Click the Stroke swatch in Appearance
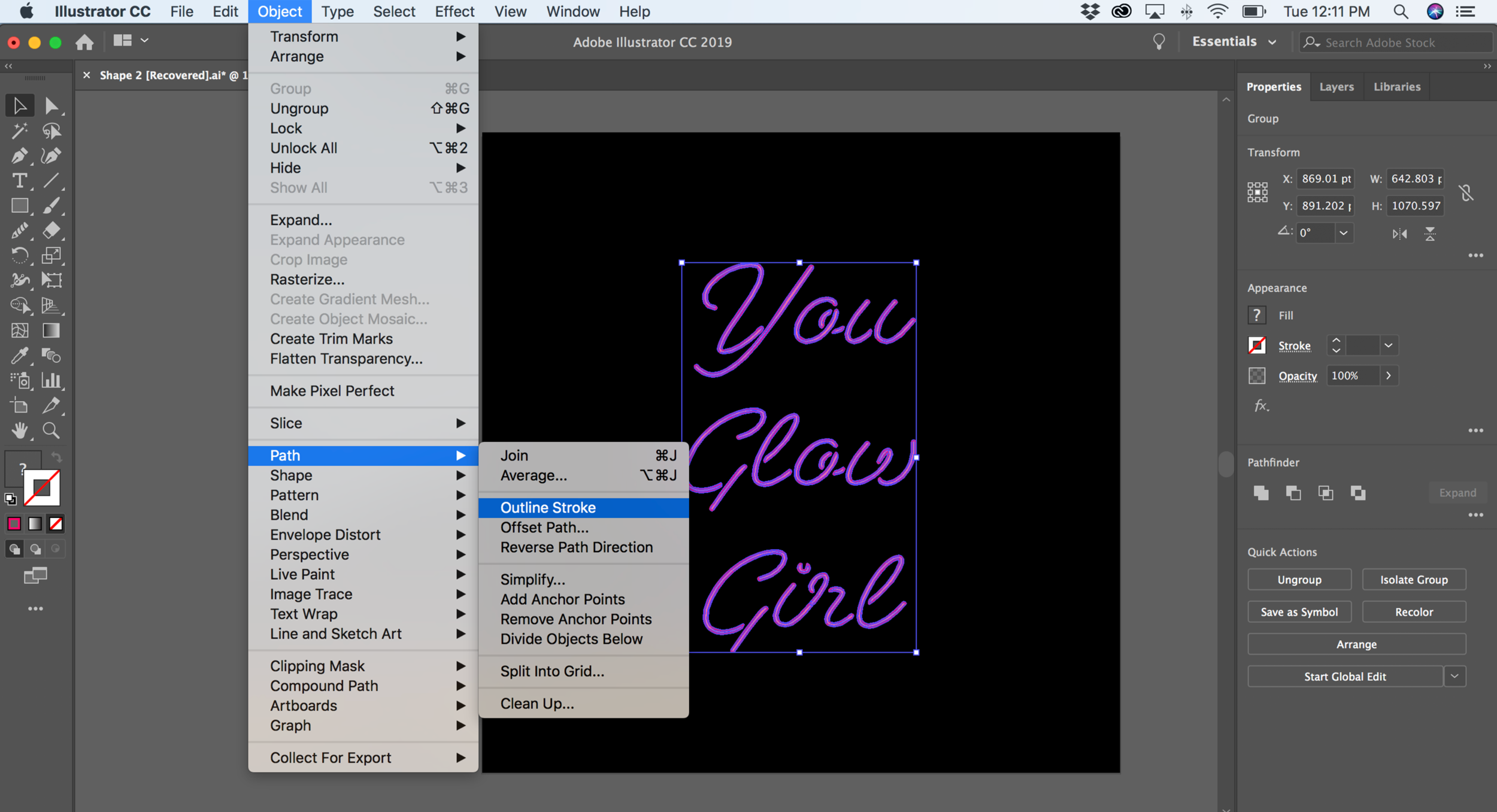 (1257, 346)
